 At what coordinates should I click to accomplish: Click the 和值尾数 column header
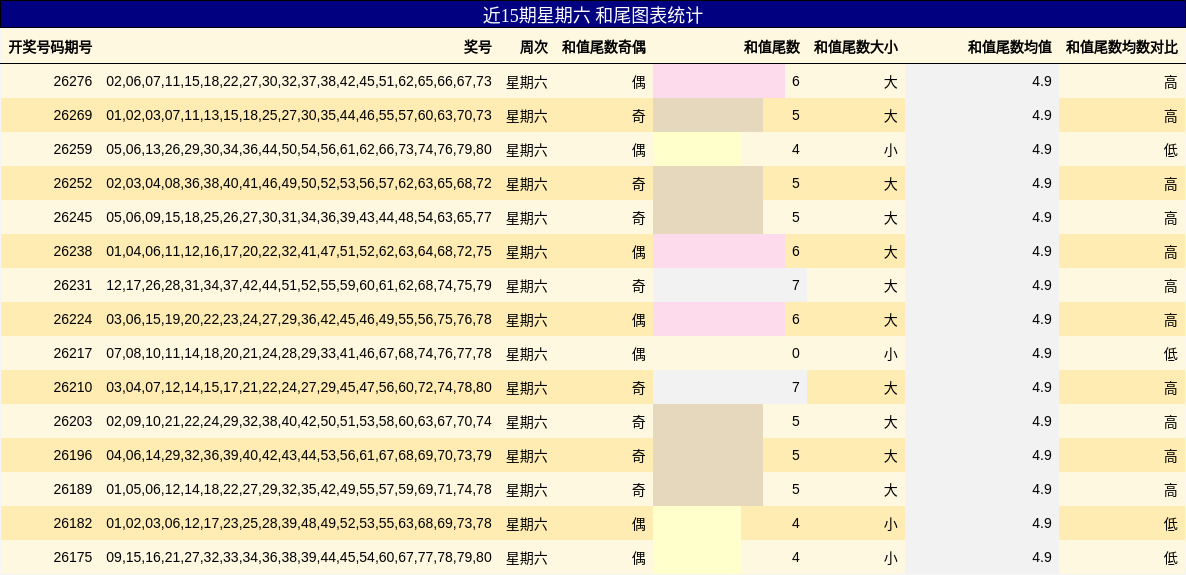(x=772, y=47)
